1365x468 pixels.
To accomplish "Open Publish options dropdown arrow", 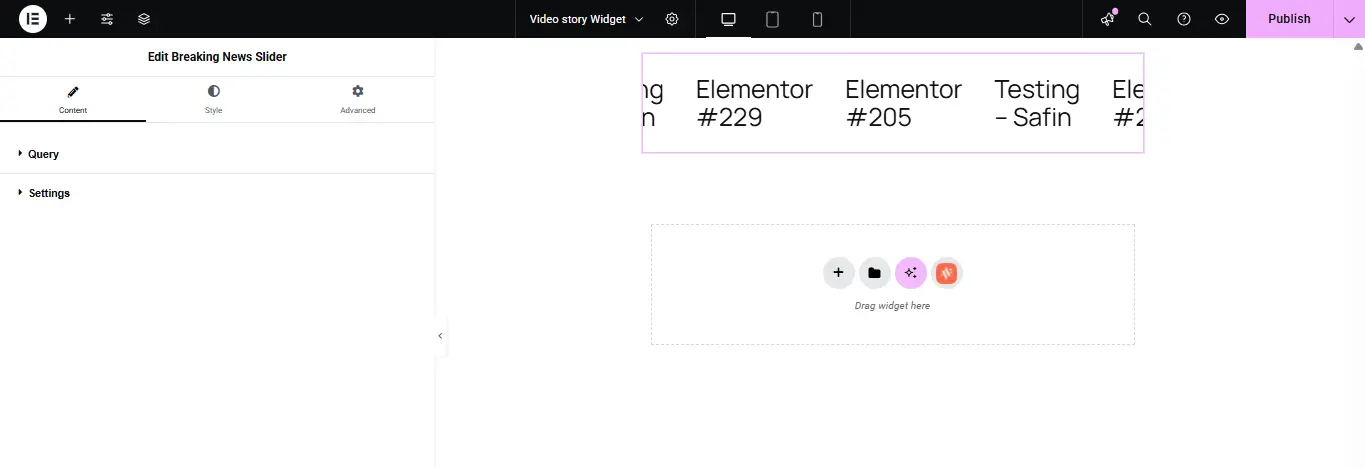I will point(1349,19).
